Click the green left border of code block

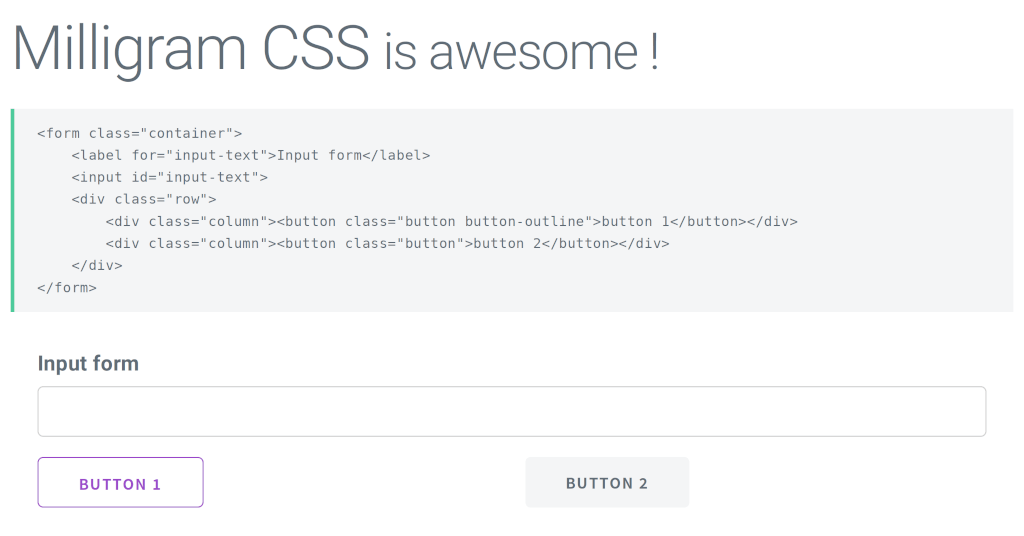[12, 210]
